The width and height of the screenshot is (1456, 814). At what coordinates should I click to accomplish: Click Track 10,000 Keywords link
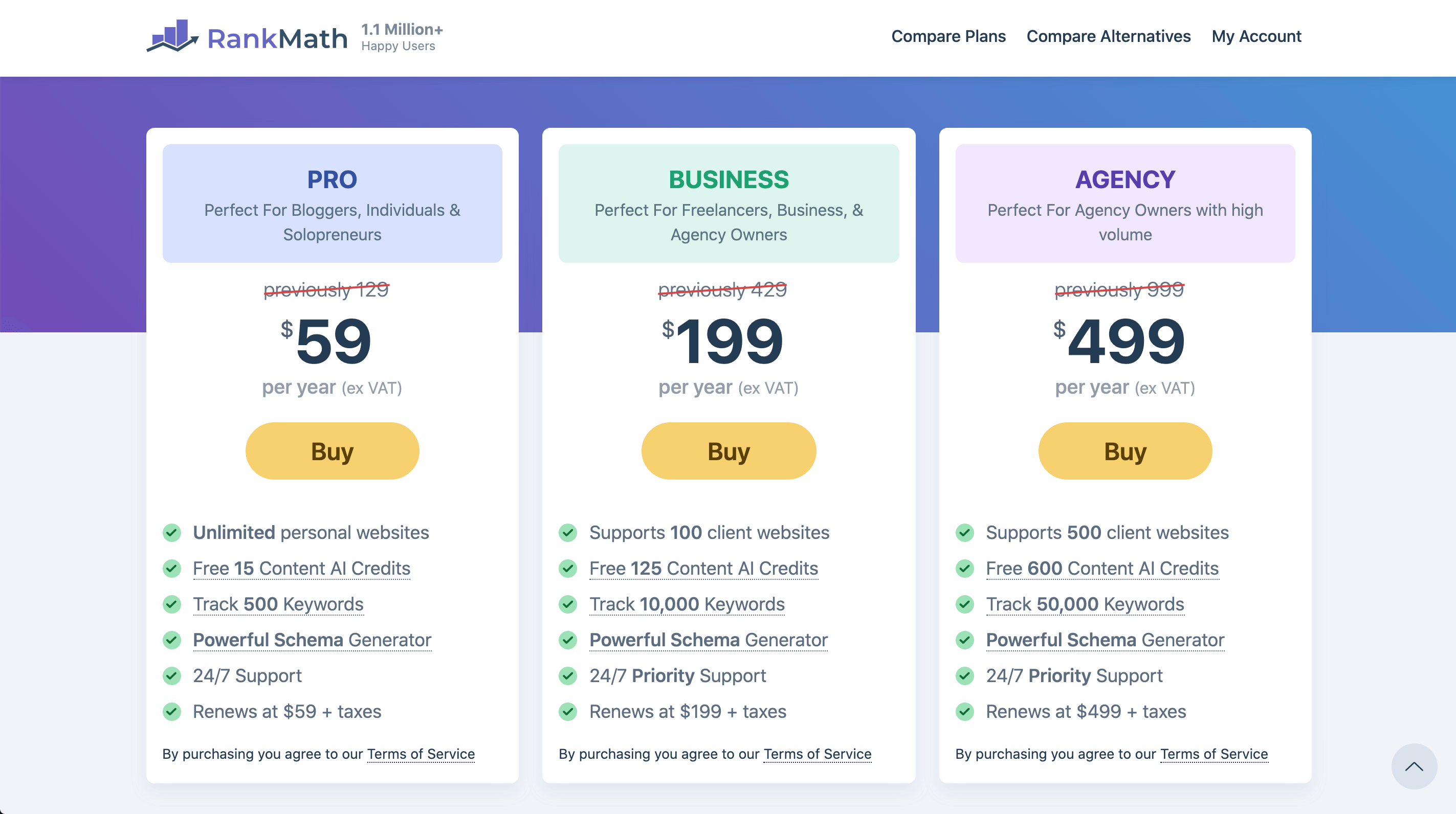coord(687,604)
